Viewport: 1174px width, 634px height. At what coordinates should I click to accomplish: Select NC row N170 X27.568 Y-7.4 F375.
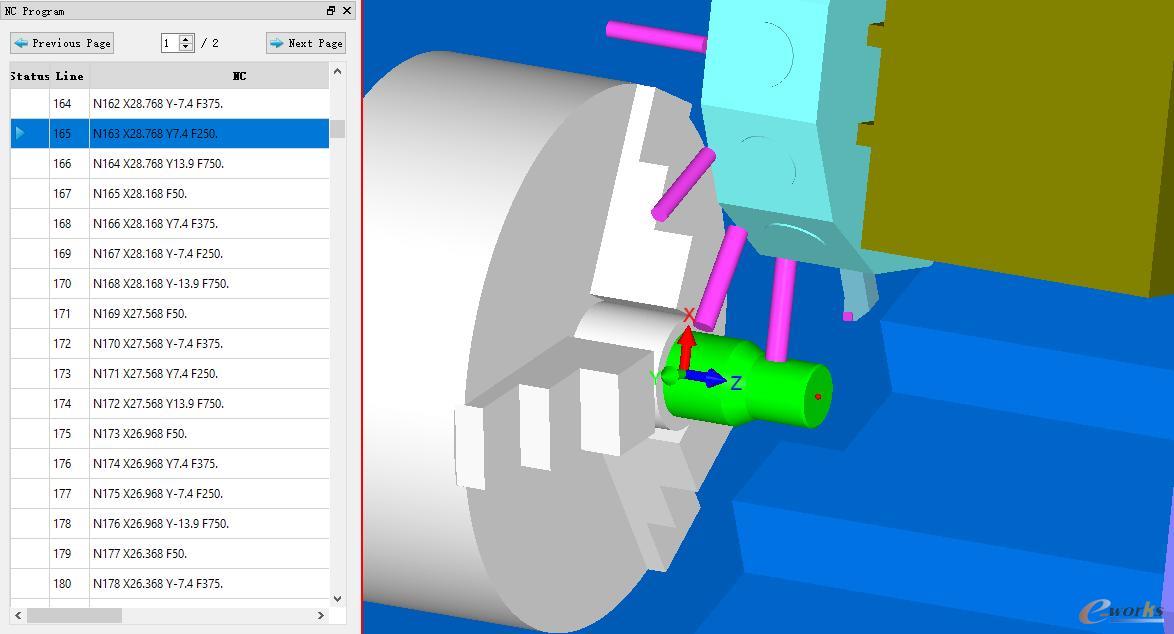click(x=170, y=343)
